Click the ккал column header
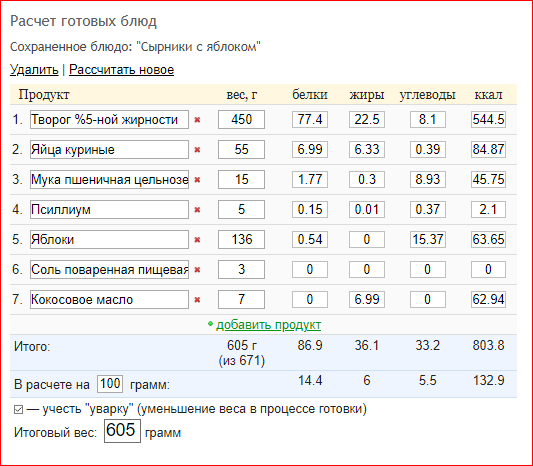The height and width of the screenshot is (466, 533). pos(488,95)
